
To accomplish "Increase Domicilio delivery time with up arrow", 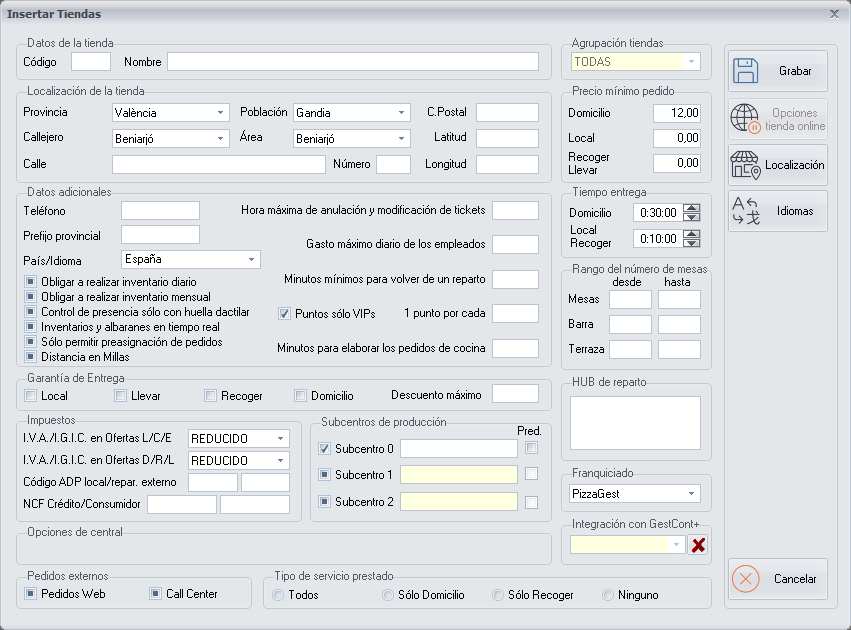I will click(x=692, y=208).
